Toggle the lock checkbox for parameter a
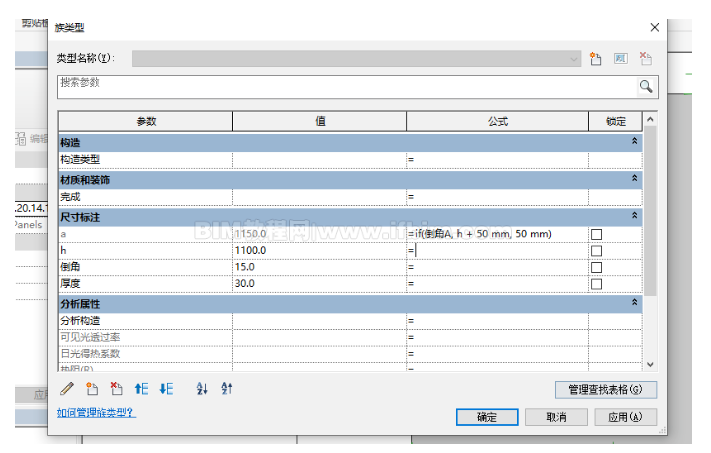Viewport: 711px width, 453px height. (x=596, y=234)
